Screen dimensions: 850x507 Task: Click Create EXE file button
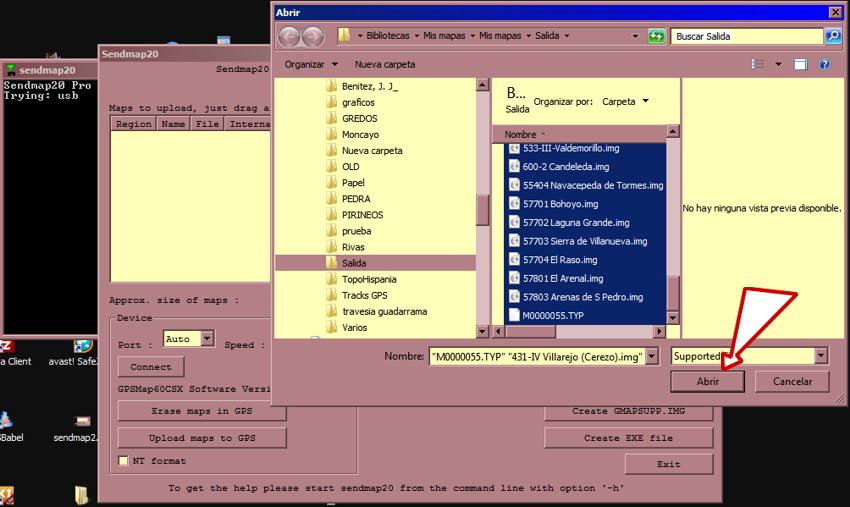click(x=628, y=438)
